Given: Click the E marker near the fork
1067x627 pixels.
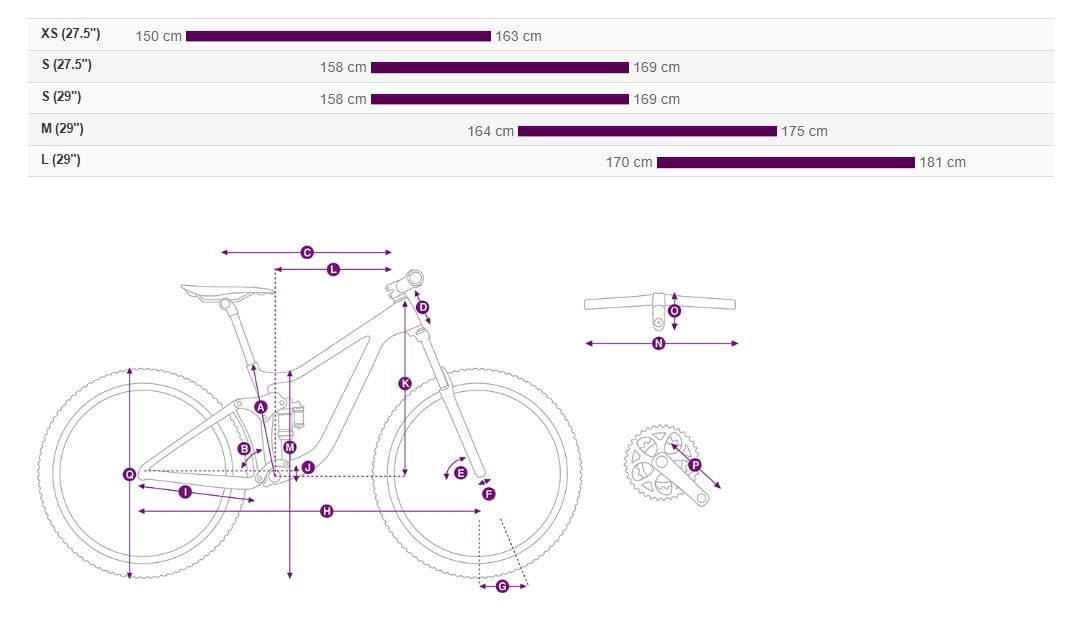Looking at the screenshot, I should (x=461, y=473).
